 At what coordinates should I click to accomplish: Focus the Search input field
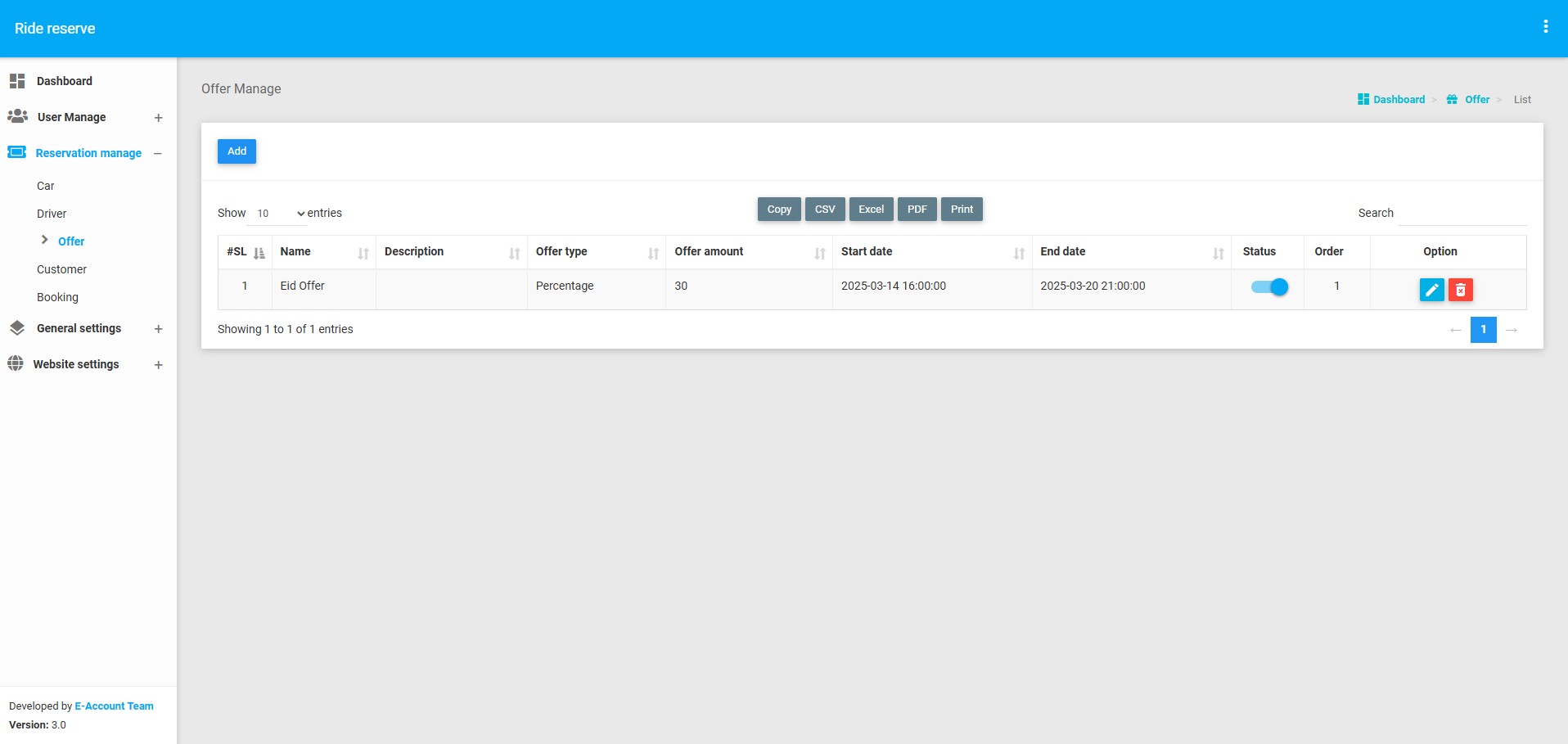point(1462,214)
